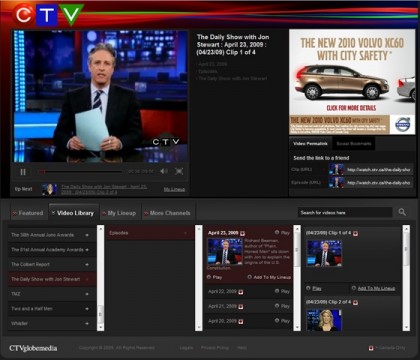Open the April 23, 2009 episode thumbnail
420x360 pixels.
(x=225, y=252)
